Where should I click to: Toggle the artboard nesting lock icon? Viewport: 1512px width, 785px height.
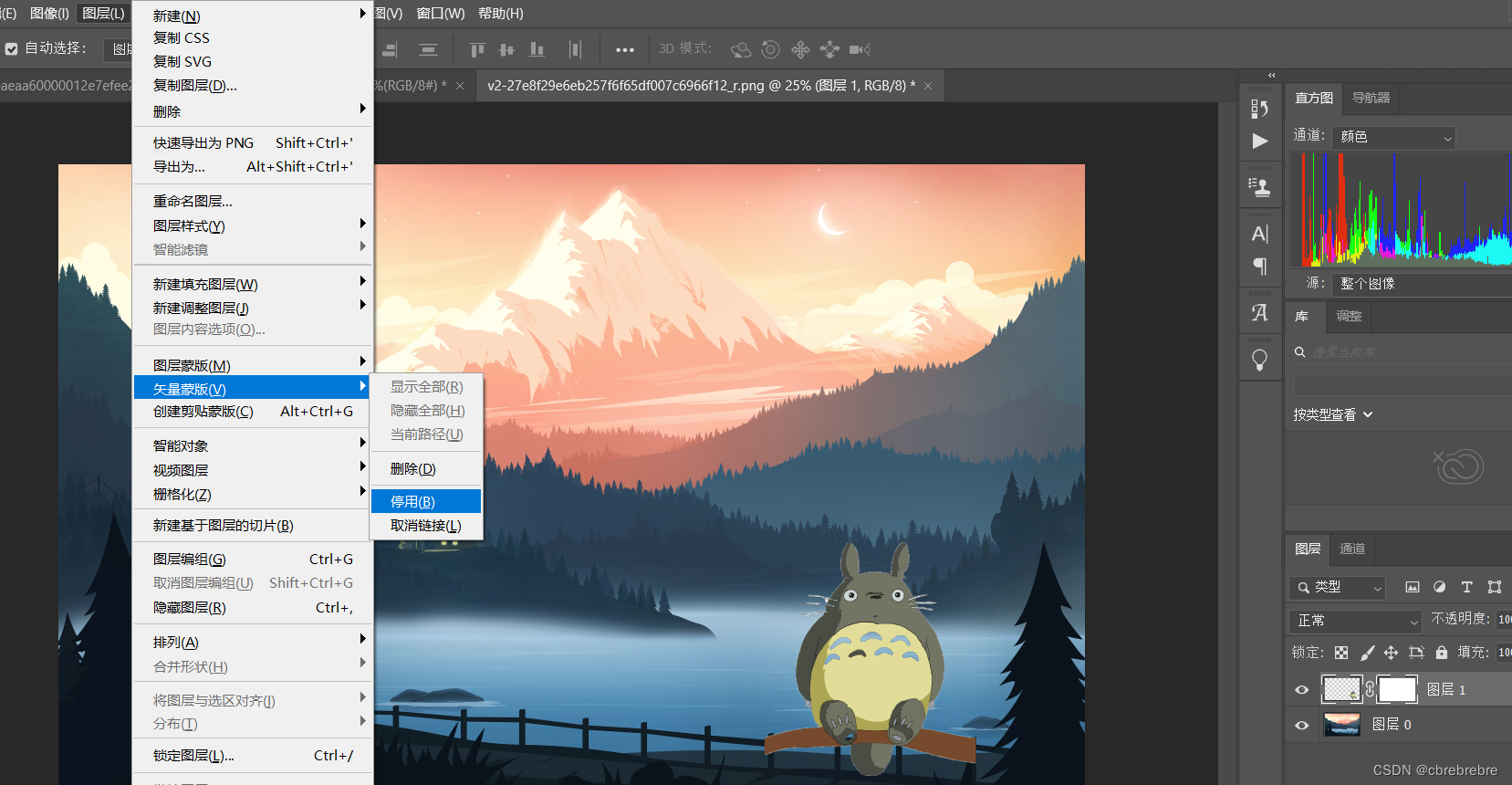[x=1416, y=653]
